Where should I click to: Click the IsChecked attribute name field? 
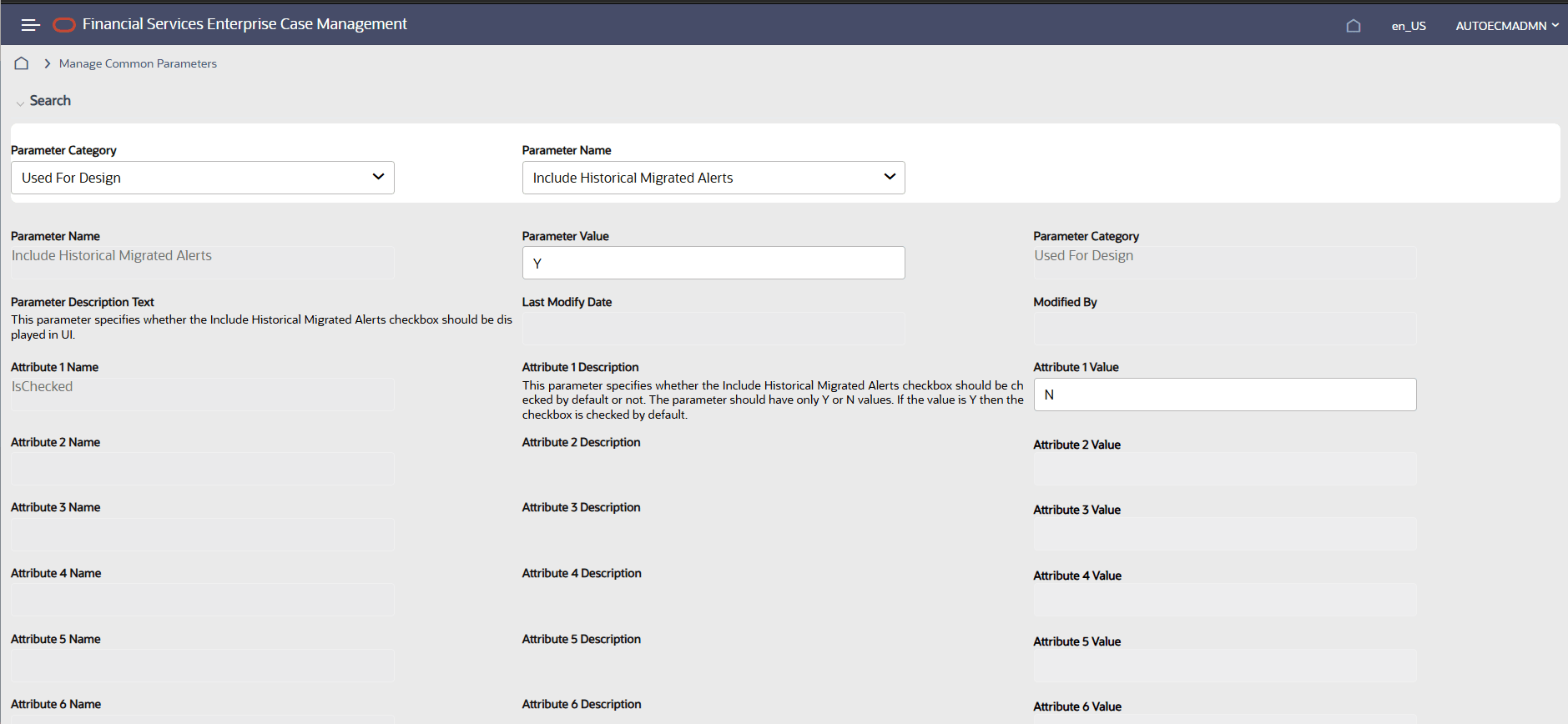[203, 394]
